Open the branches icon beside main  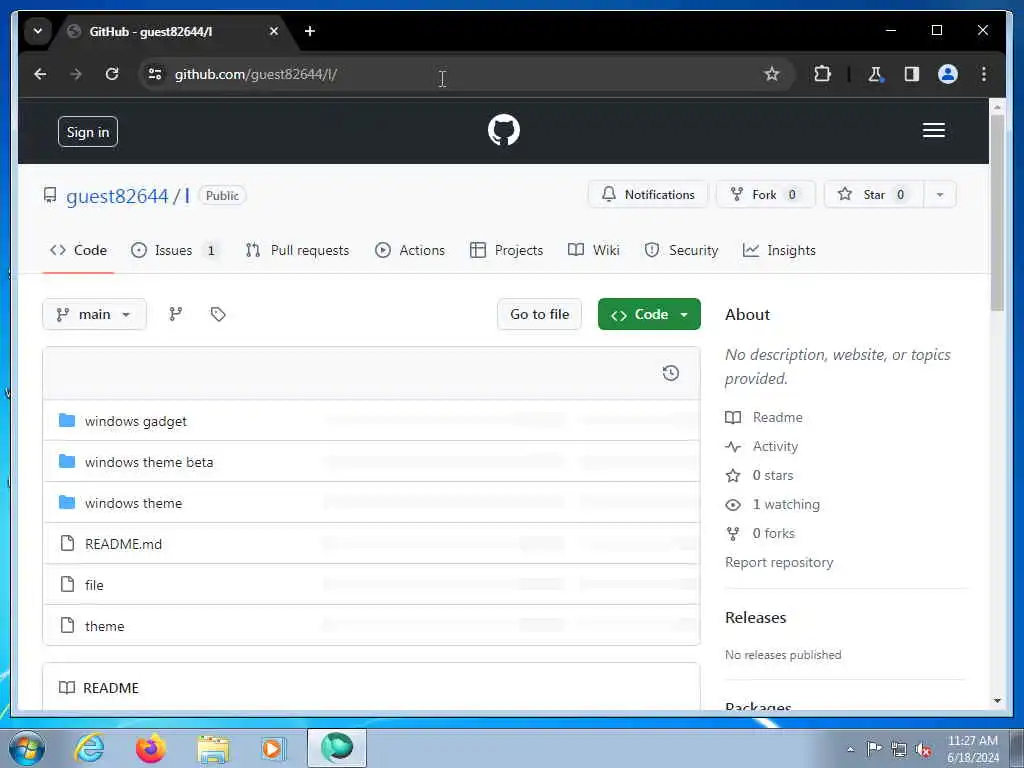[x=176, y=314]
